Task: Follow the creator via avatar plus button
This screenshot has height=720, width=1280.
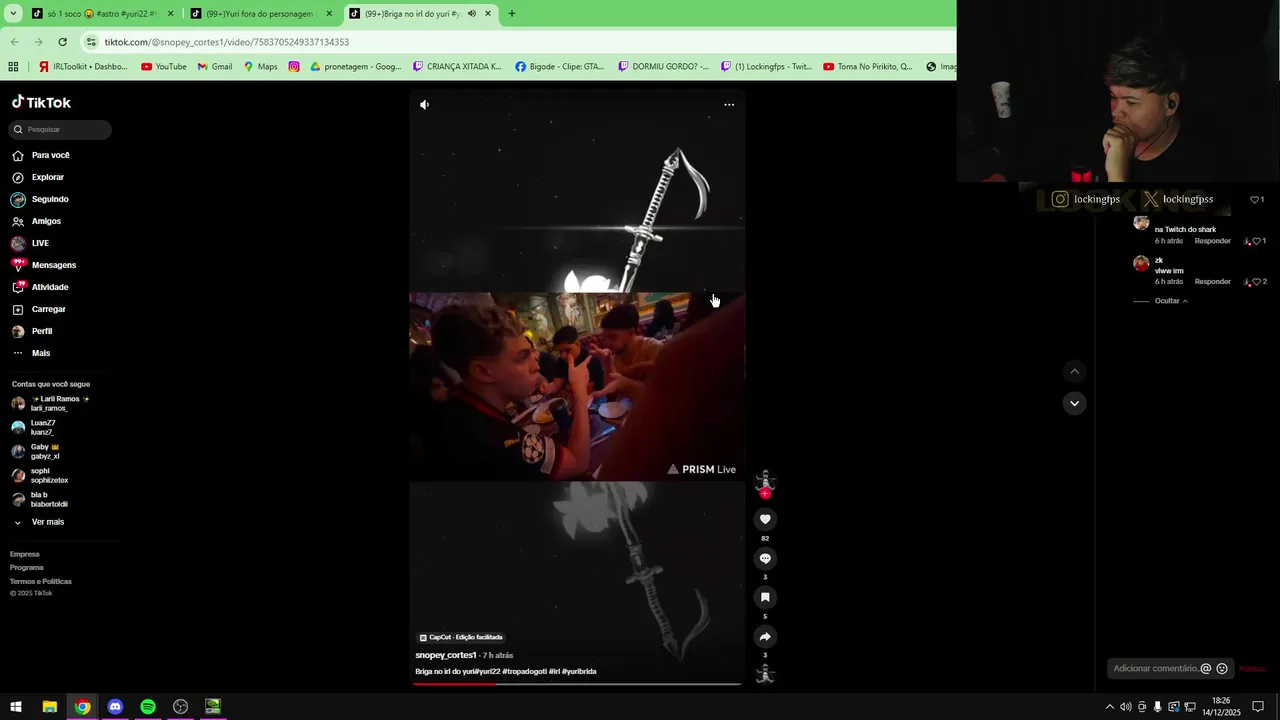Action: [765, 493]
